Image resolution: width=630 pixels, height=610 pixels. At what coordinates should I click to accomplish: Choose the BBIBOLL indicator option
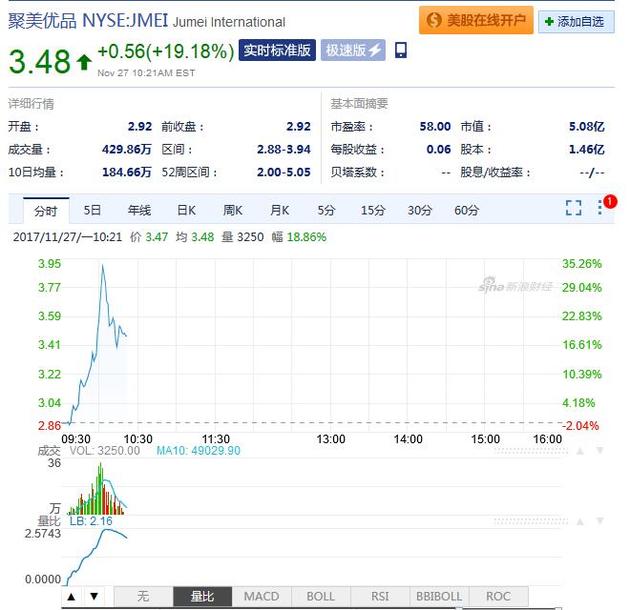[439, 596]
